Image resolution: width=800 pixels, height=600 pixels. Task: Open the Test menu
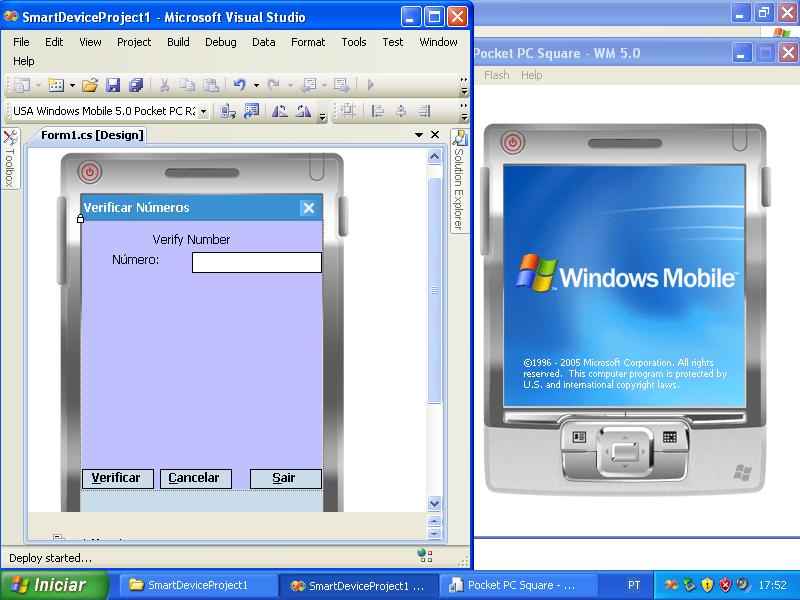click(x=392, y=42)
